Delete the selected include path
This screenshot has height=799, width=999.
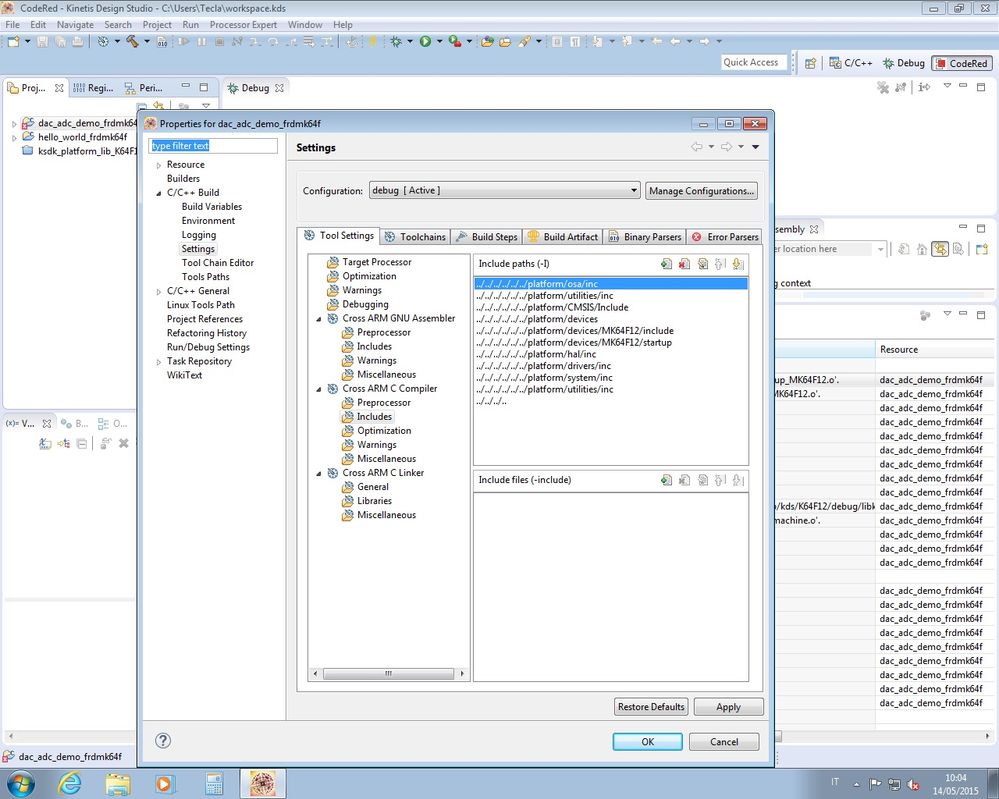pyautogui.click(x=684, y=264)
